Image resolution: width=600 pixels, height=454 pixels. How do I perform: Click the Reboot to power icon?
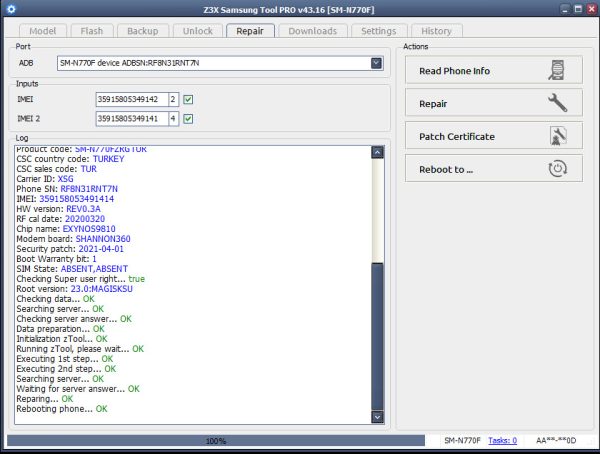(558, 169)
